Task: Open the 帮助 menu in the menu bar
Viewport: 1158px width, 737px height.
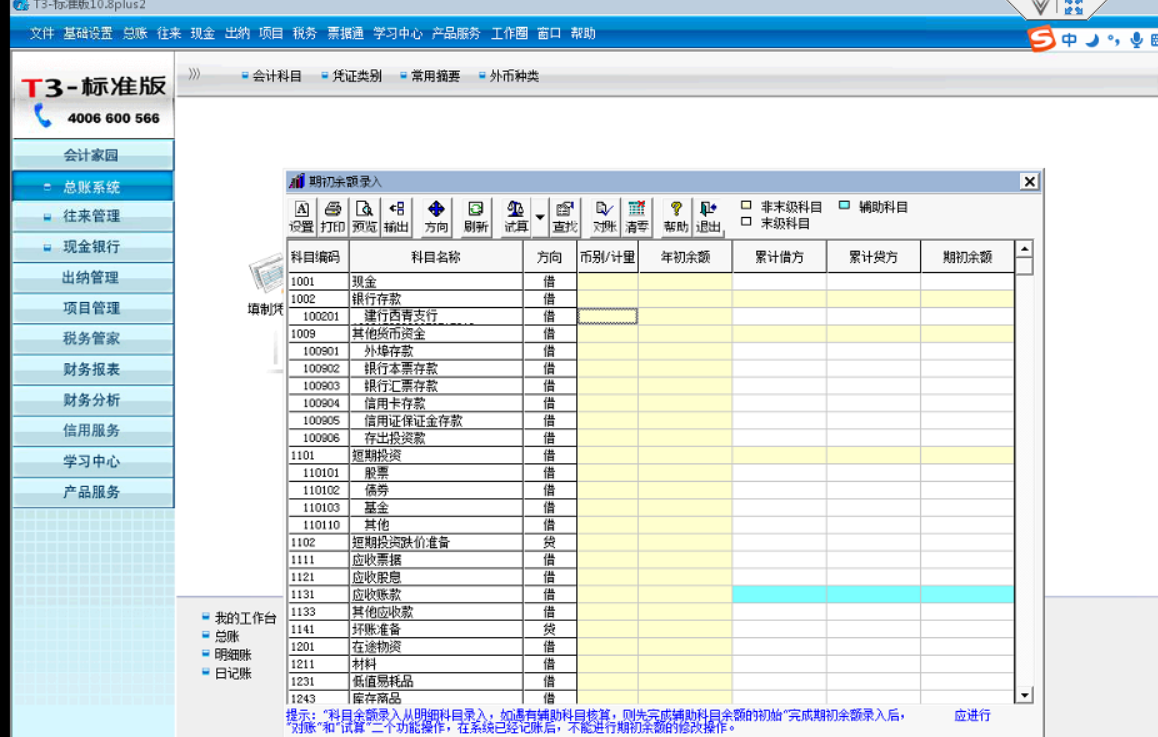Action: 583,33
